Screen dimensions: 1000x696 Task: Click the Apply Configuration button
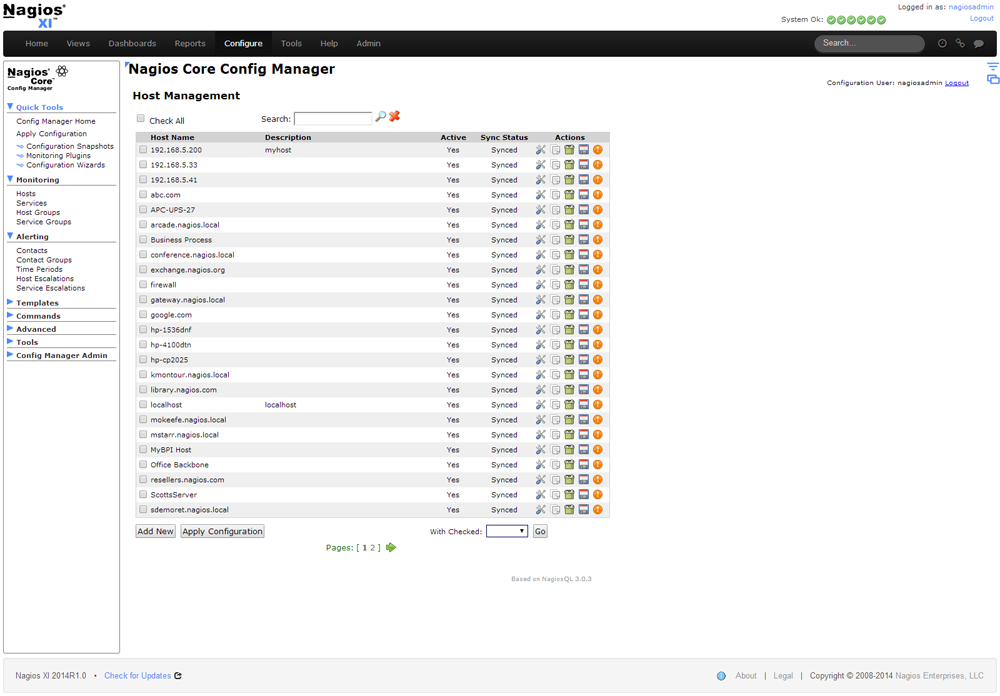coord(221,531)
